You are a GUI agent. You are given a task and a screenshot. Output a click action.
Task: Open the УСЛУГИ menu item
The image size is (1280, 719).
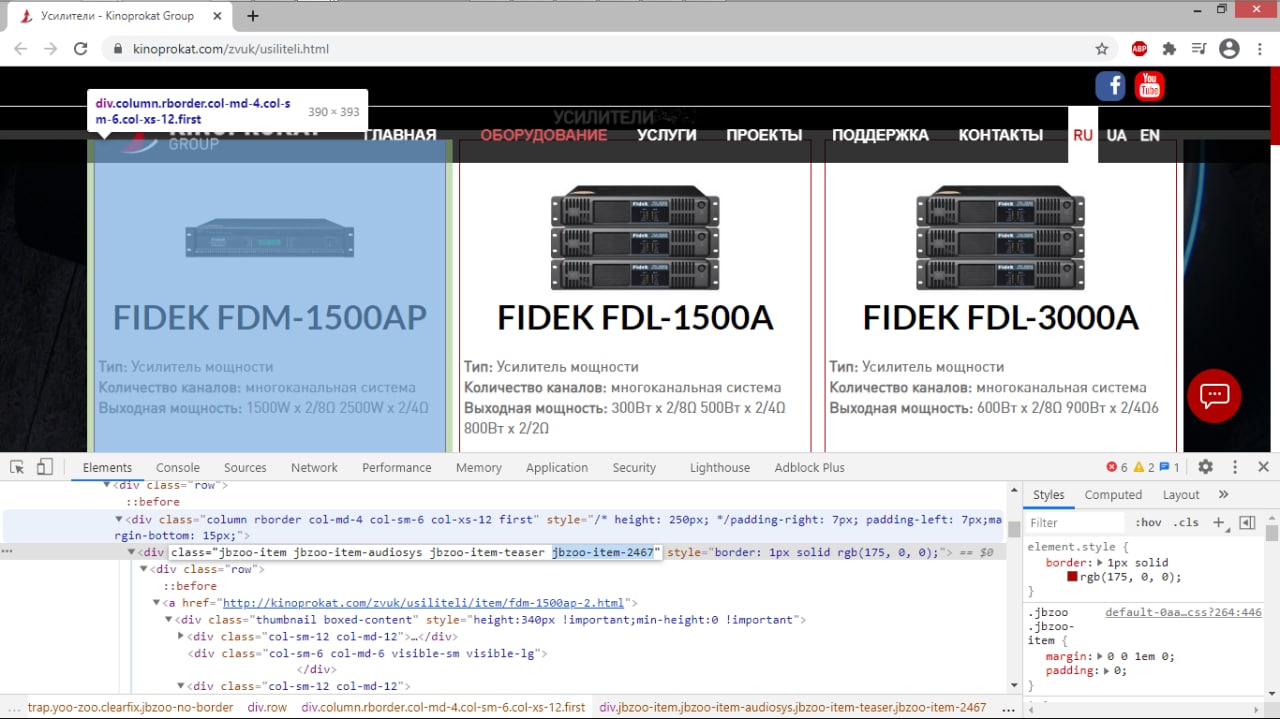point(666,135)
